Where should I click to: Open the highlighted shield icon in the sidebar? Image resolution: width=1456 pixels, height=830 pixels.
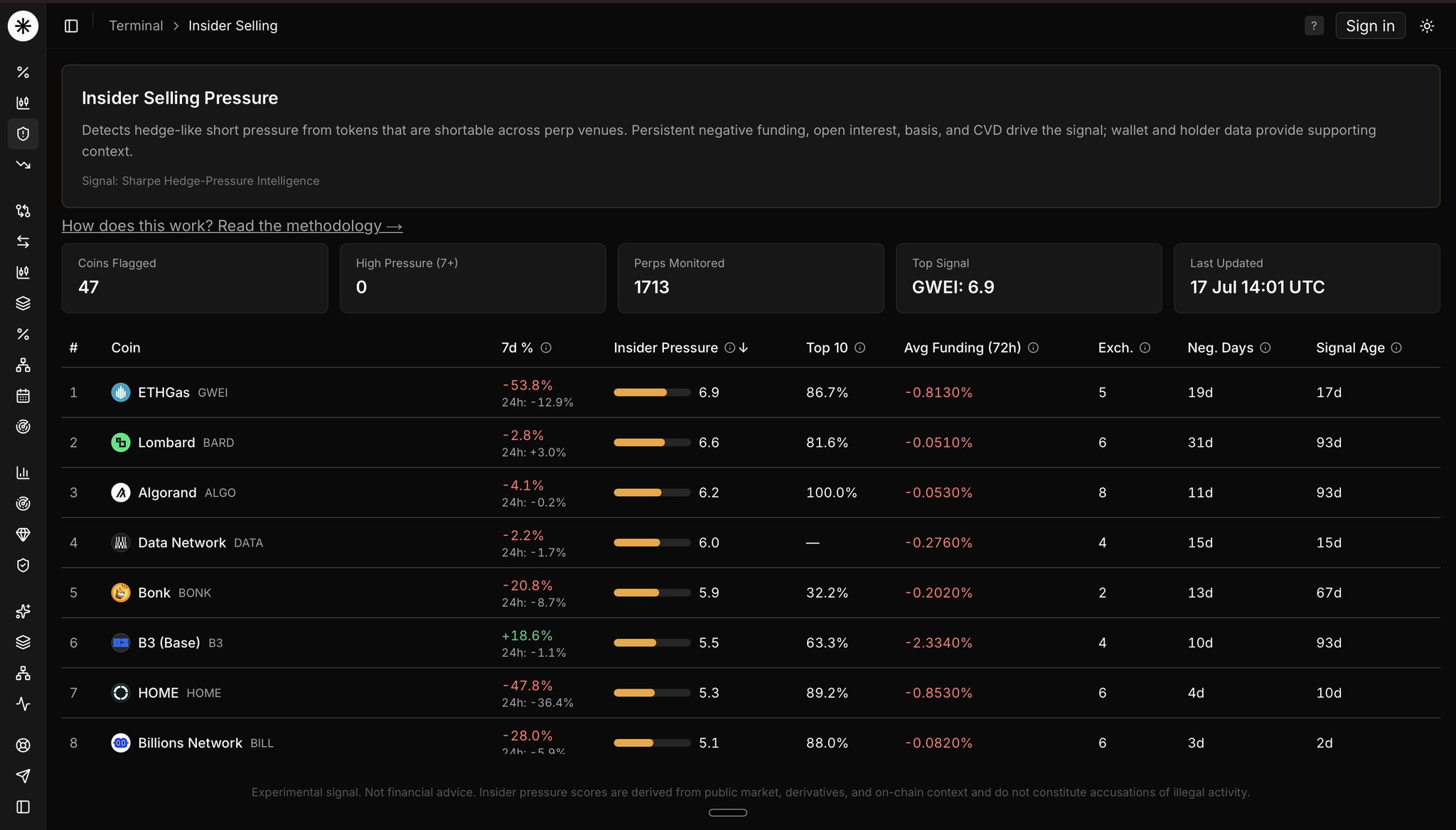pyautogui.click(x=23, y=134)
